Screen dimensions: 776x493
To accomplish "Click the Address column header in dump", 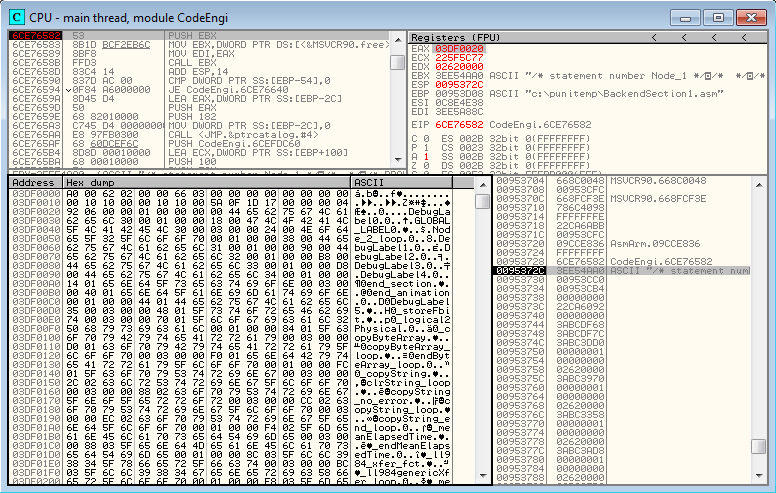I will (x=36, y=183).
